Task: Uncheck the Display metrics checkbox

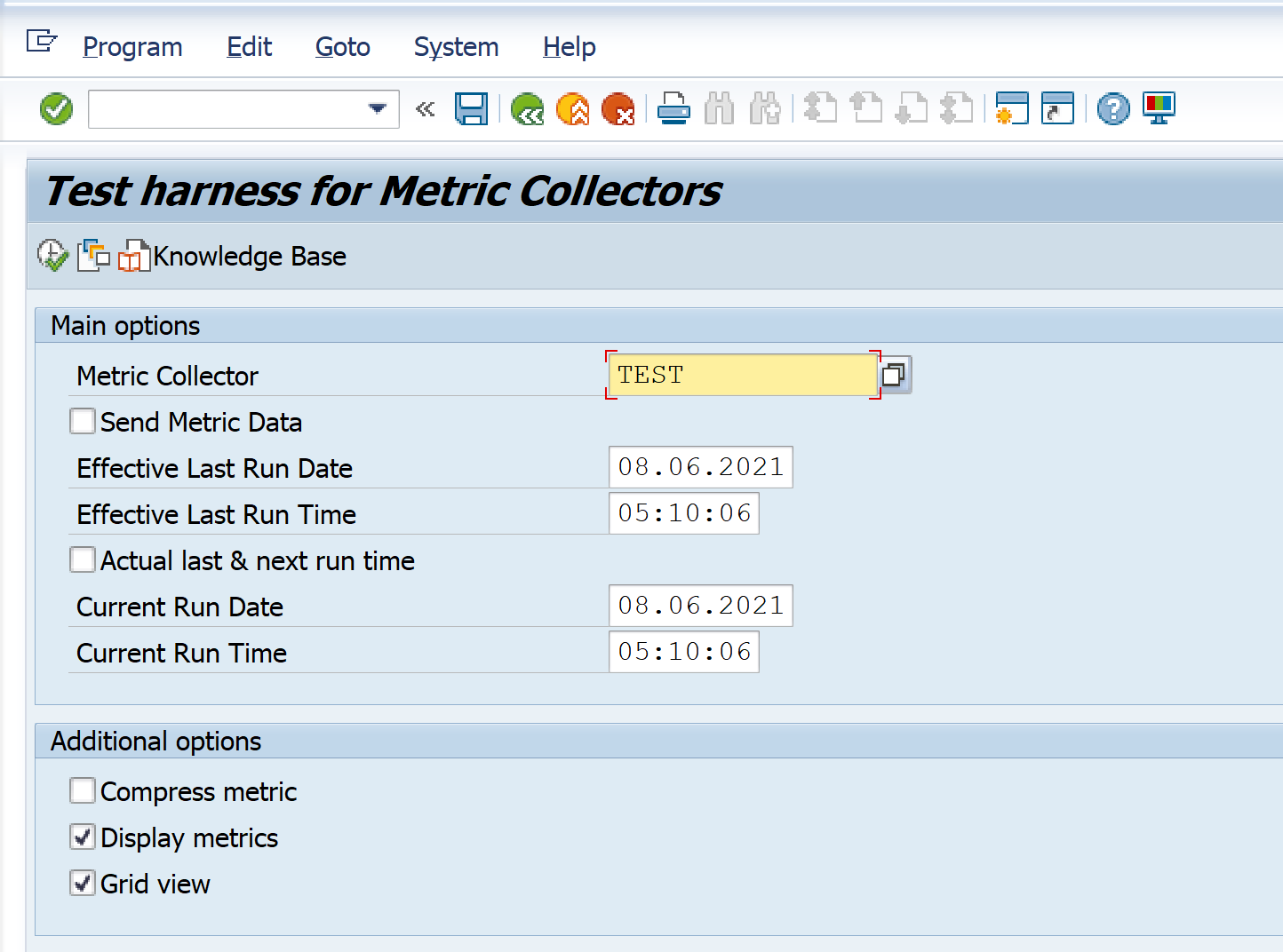Action: (x=83, y=837)
